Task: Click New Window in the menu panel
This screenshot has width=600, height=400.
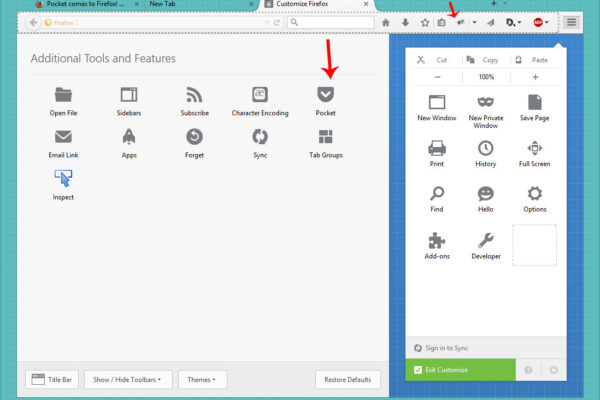Action: (x=437, y=108)
